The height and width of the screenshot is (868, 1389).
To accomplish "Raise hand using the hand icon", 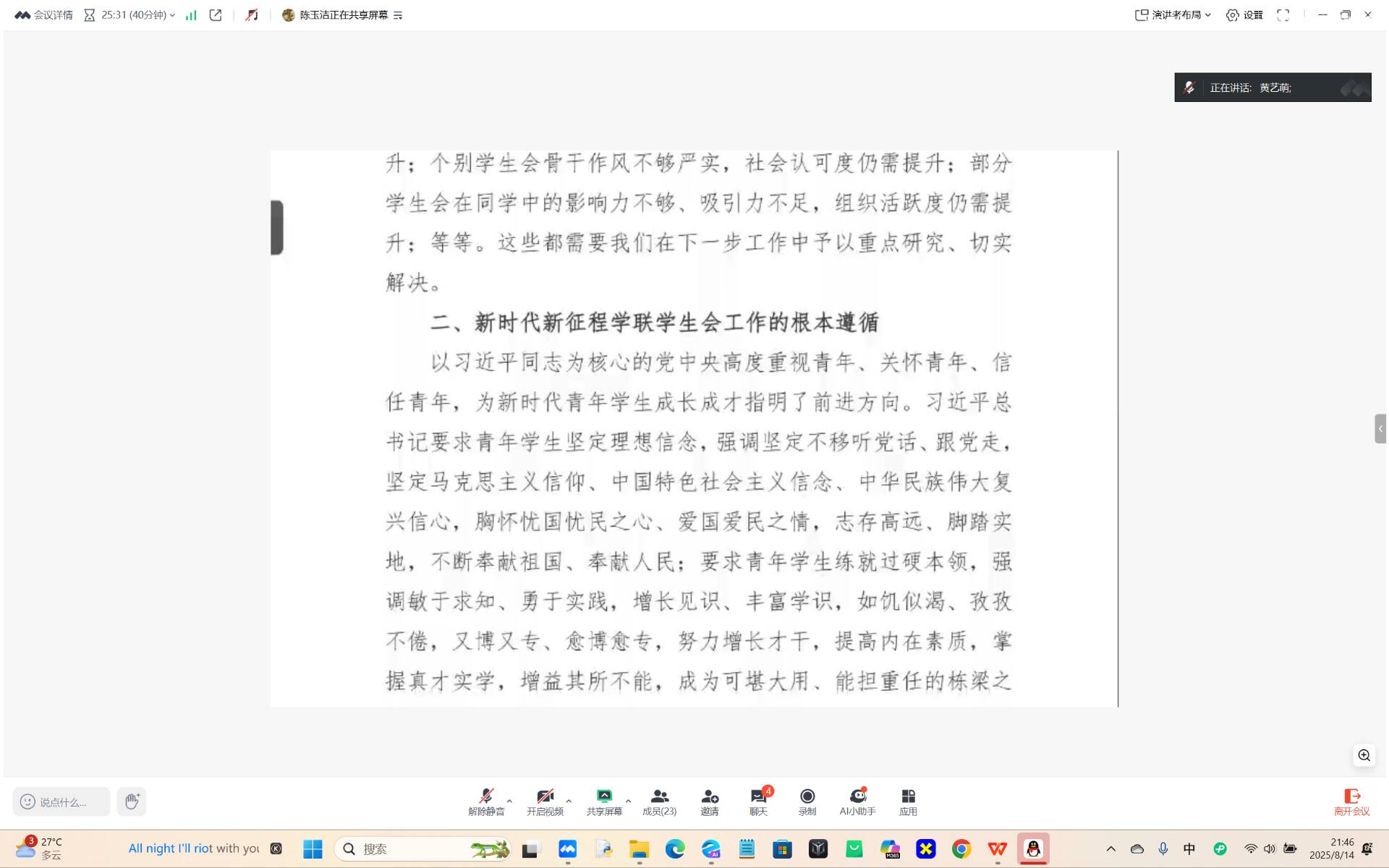I will click(132, 801).
